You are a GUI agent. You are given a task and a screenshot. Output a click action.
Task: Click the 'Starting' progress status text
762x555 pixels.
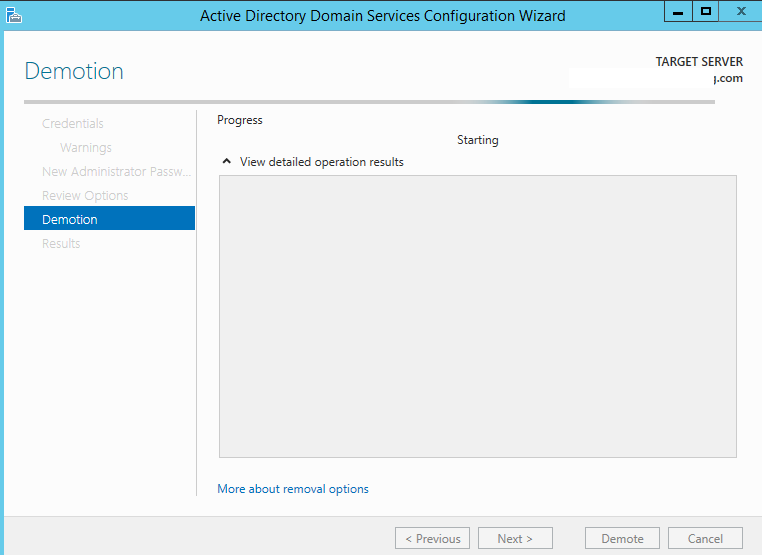478,140
